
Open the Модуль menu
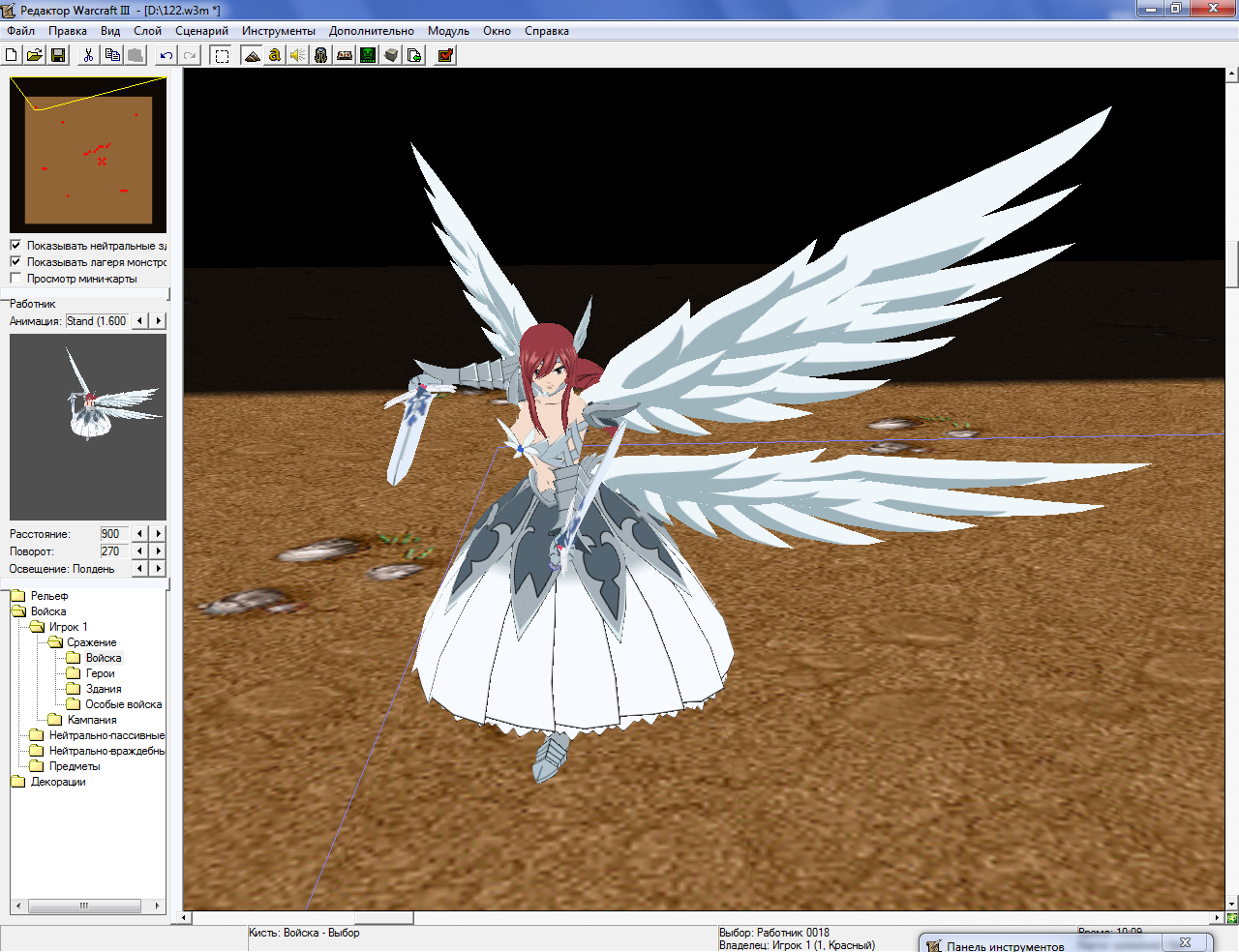448,31
